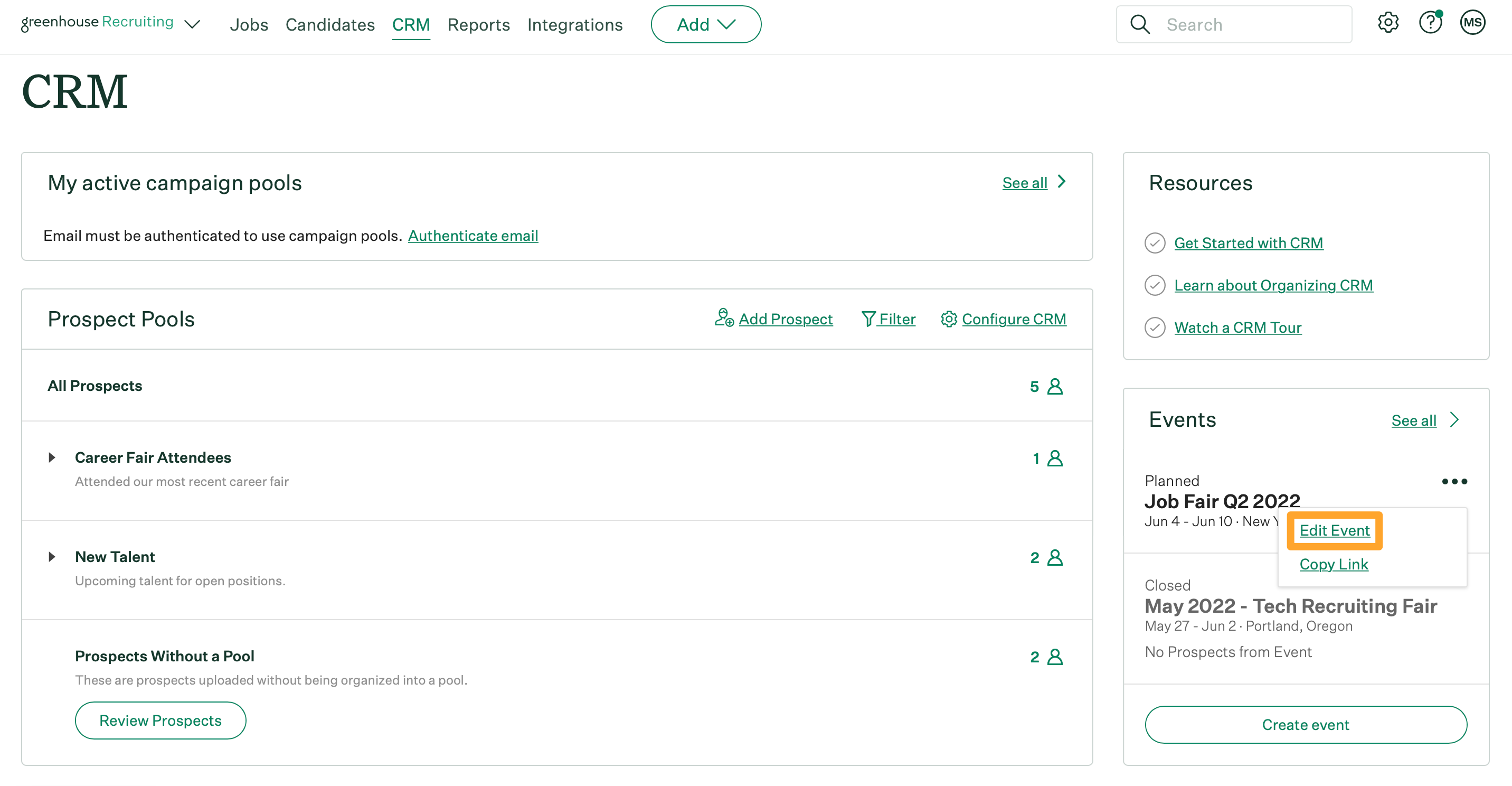Click the Authenticate email link
The width and height of the screenshot is (1512, 786).
472,236
